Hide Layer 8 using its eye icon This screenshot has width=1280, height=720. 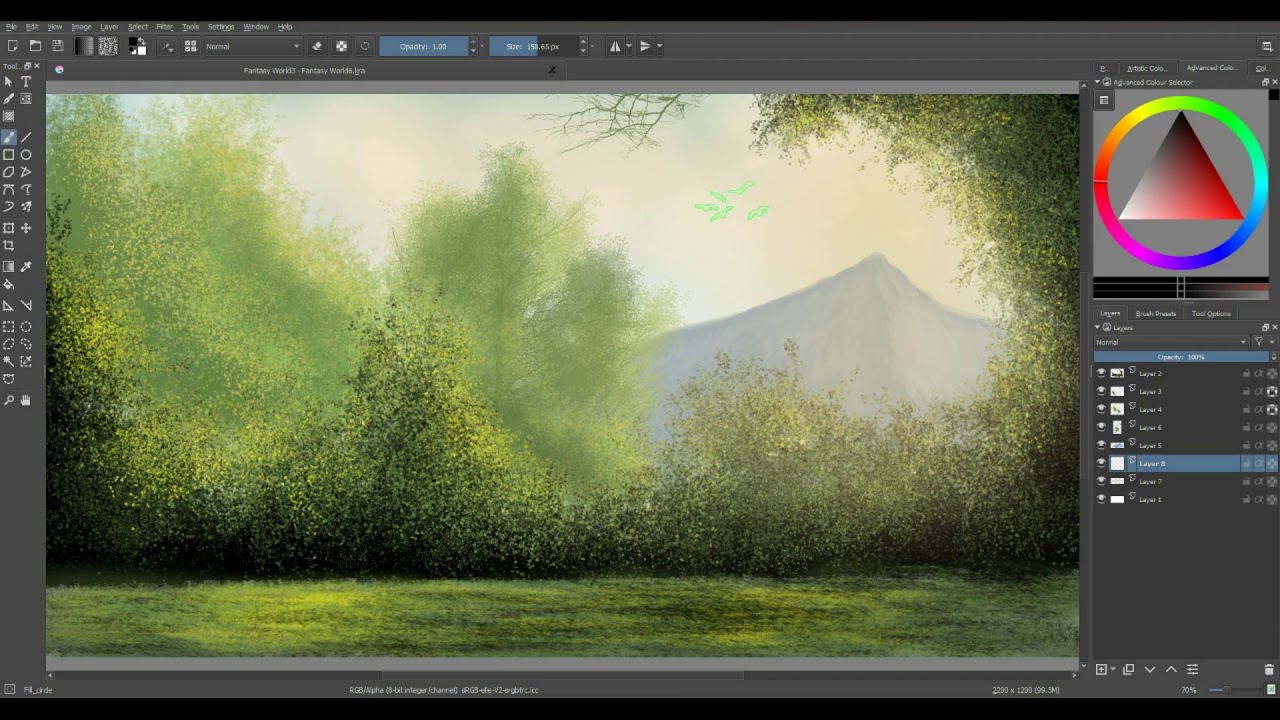pos(1101,463)
